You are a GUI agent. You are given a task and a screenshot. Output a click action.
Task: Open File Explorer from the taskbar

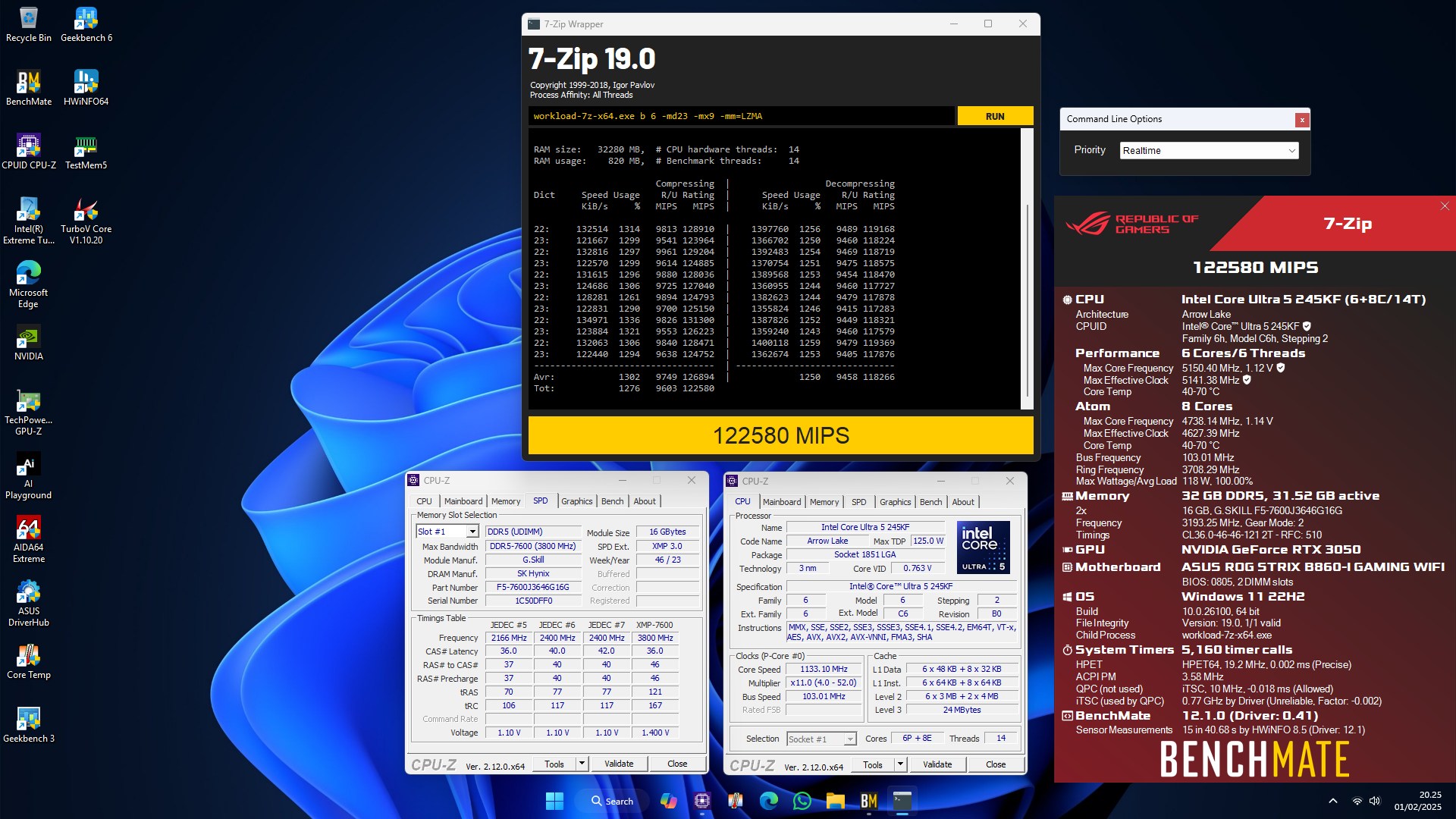(x=836, y=801)
